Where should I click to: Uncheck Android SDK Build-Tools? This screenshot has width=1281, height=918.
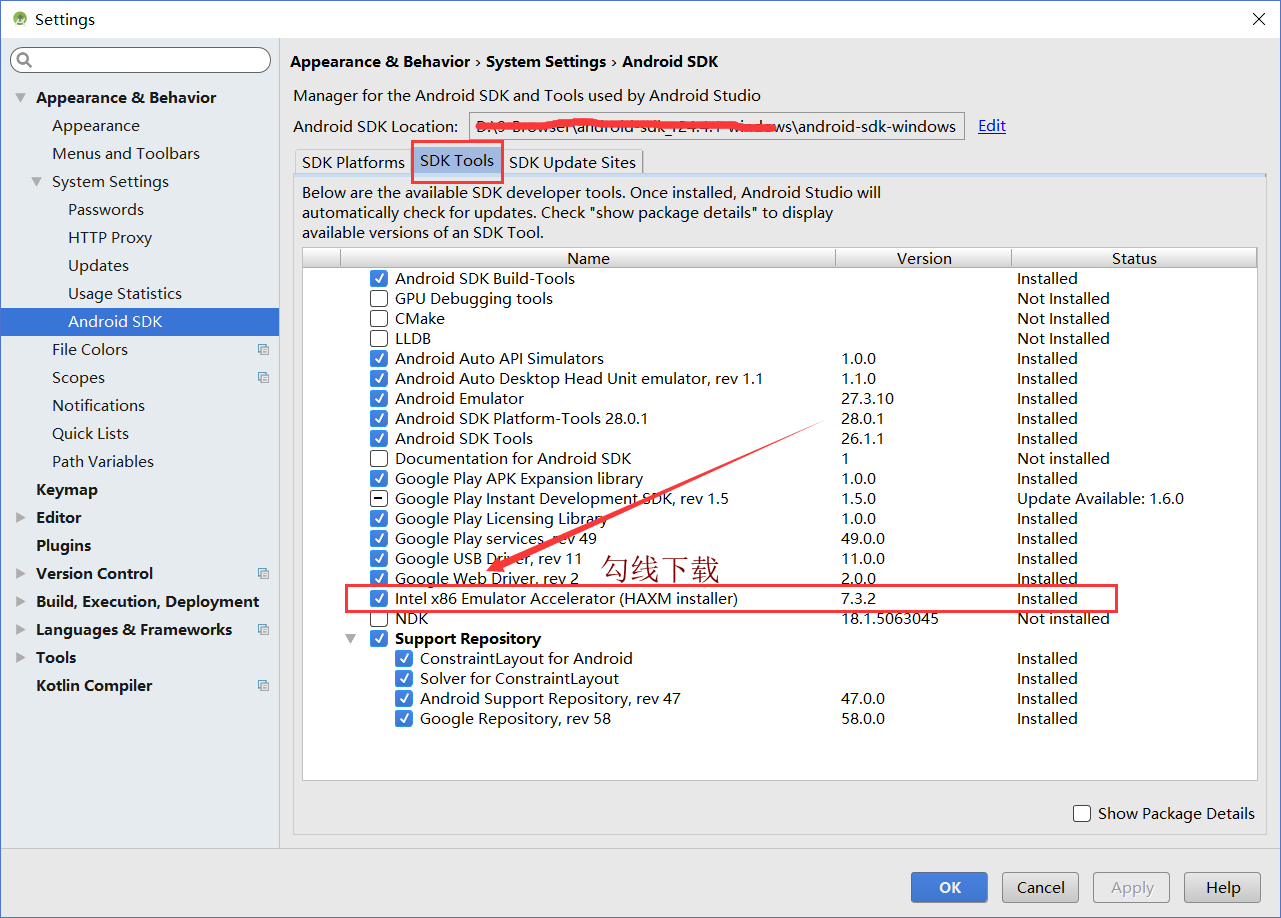(379, 279)
